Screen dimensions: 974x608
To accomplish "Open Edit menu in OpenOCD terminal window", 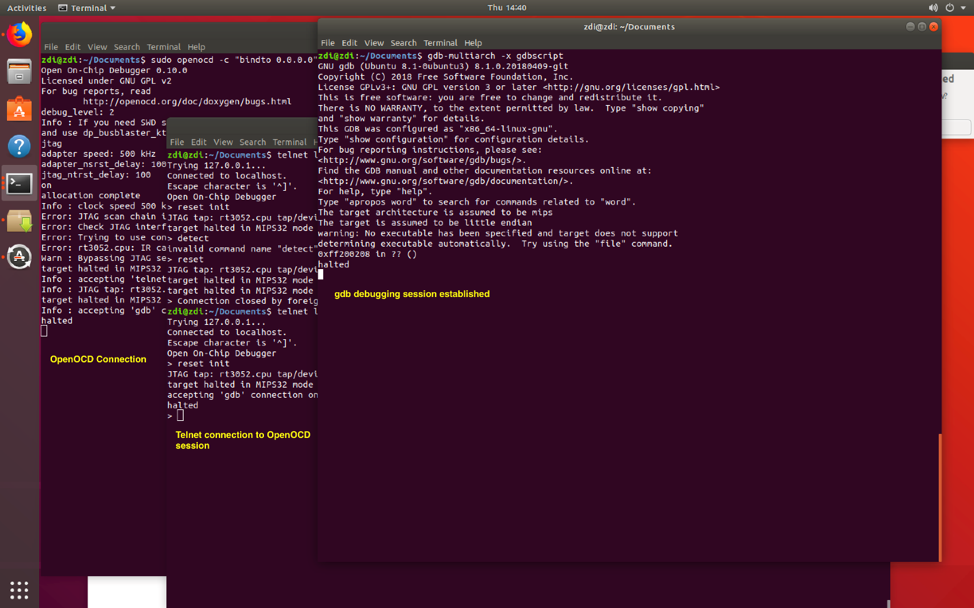I will (73, 47).
